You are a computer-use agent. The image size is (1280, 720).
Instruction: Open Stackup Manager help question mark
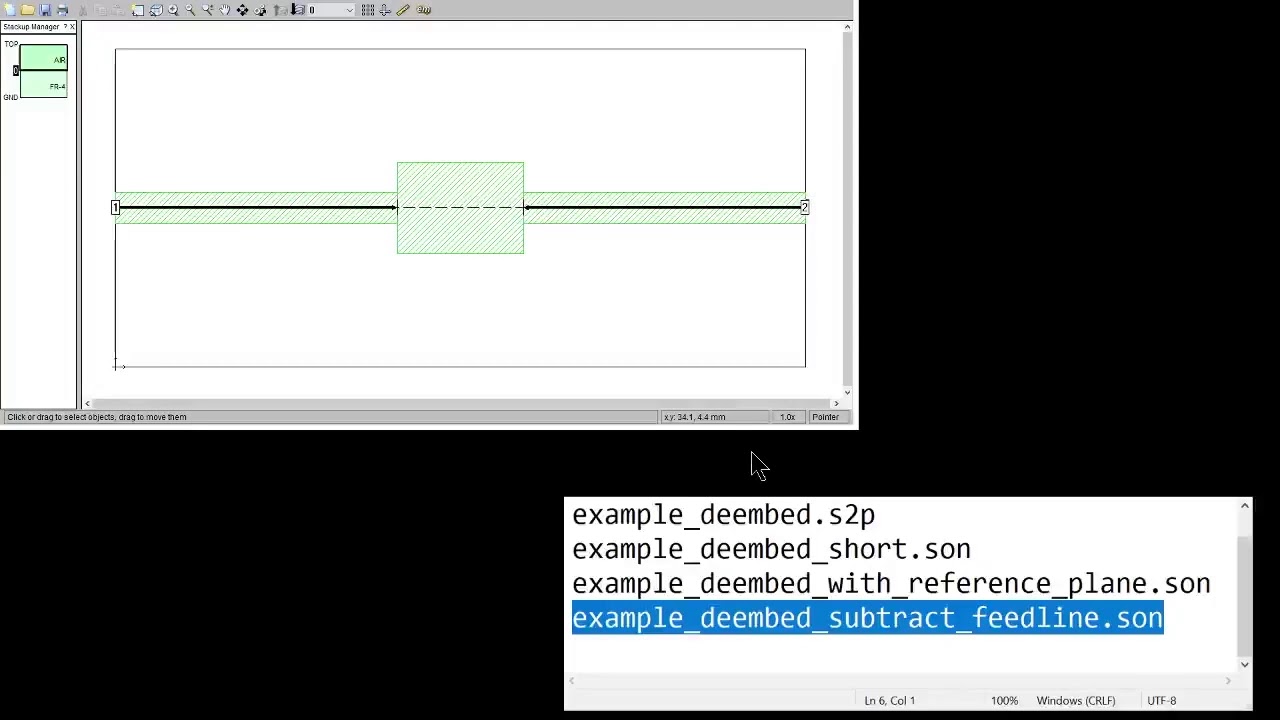click(x=65, y=27)
